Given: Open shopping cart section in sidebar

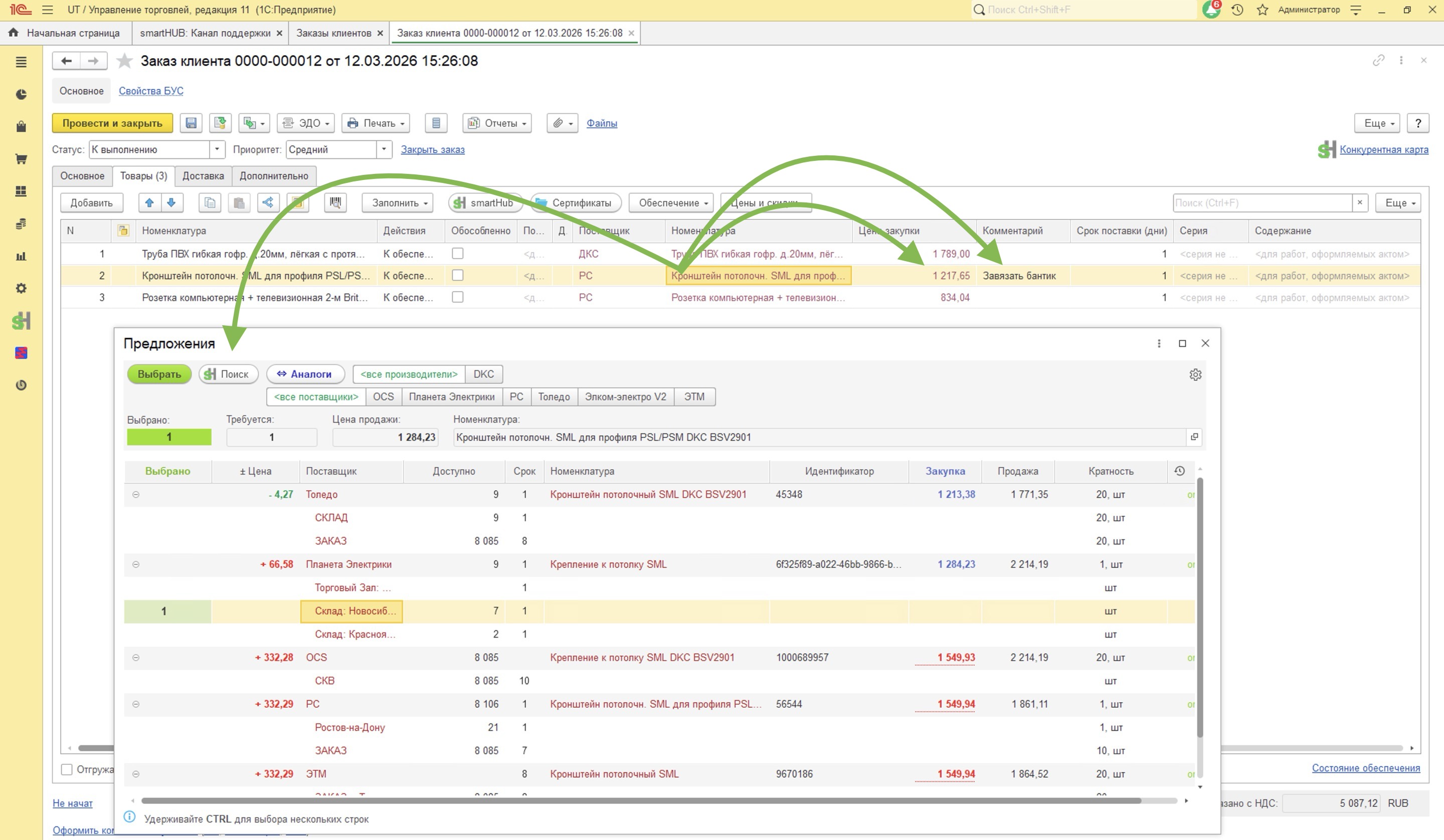Looking at the screenshot, I should pyautogui.click(x=21, y=159).
